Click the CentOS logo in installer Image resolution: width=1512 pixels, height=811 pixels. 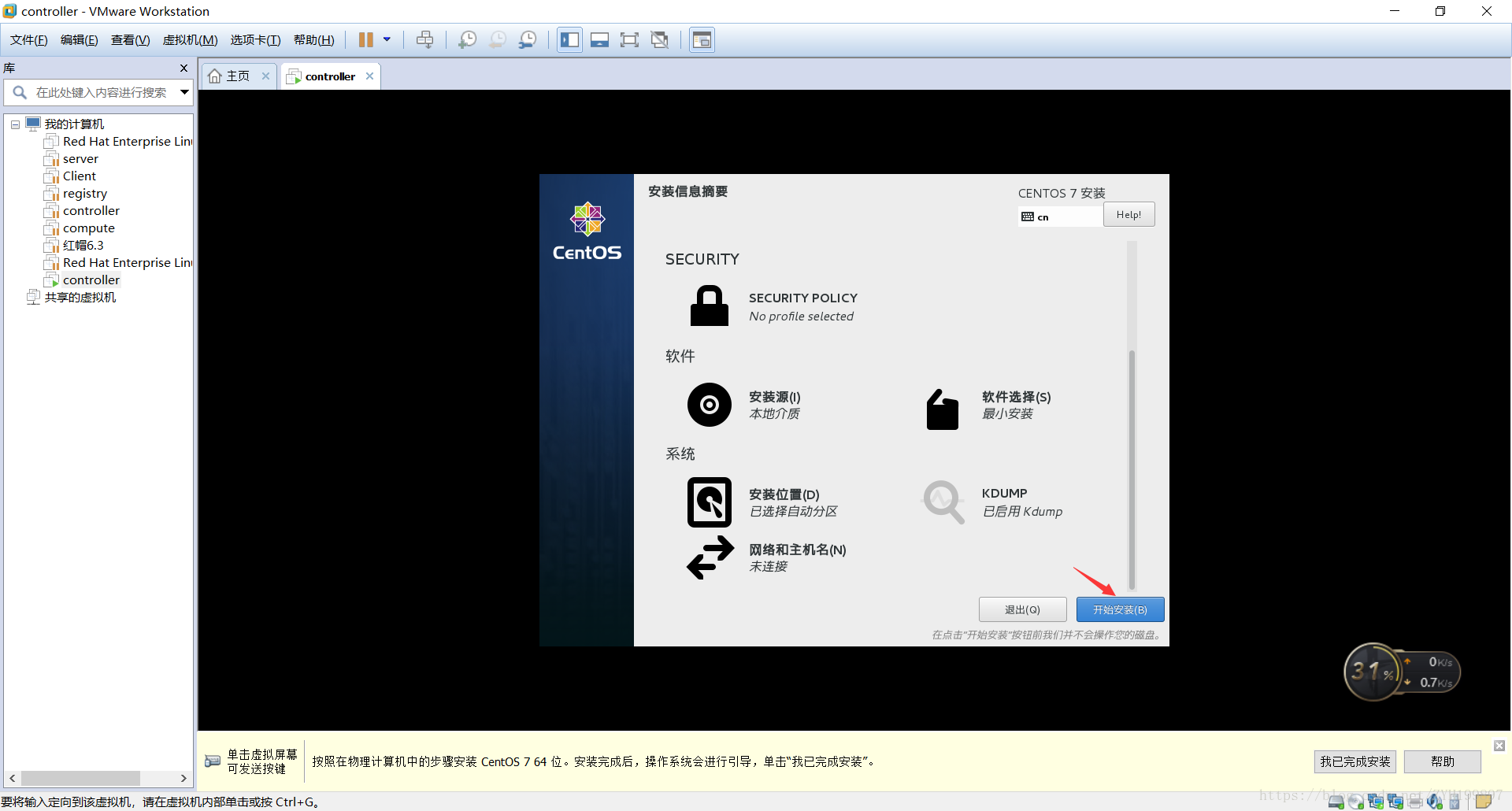(x=587, y=231)
